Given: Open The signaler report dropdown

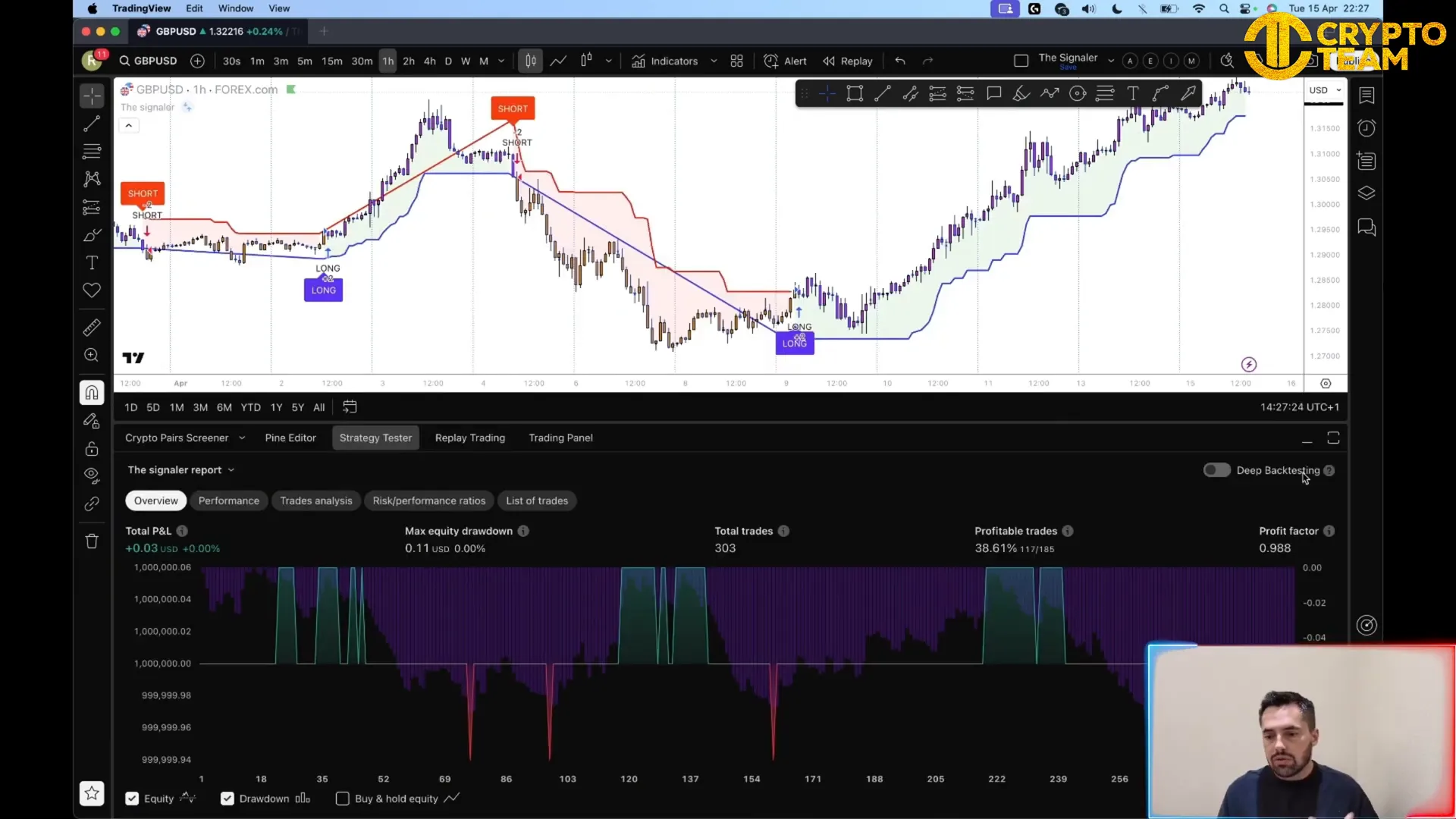Looking at the screenshot, I should 181,470.
